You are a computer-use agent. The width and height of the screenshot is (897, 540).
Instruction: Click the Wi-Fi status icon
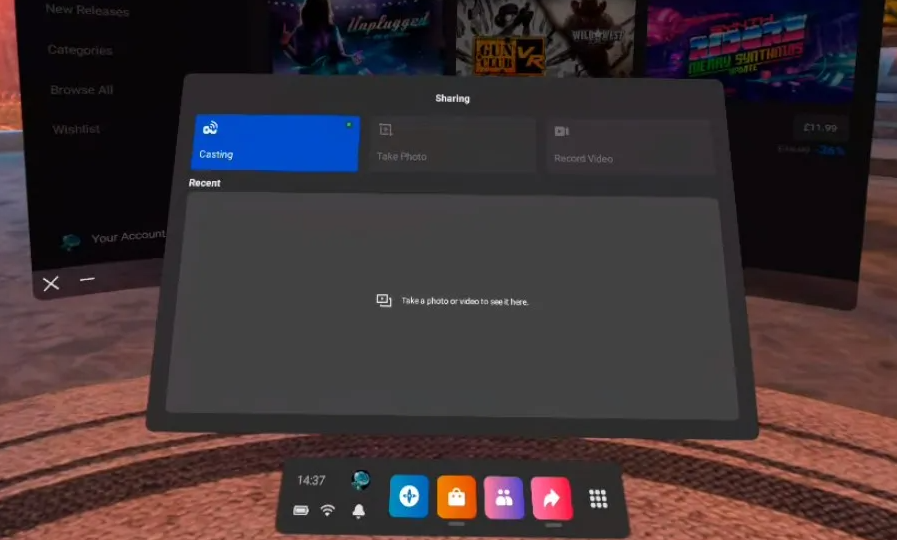pyautogui.click(x=327, y=510)
